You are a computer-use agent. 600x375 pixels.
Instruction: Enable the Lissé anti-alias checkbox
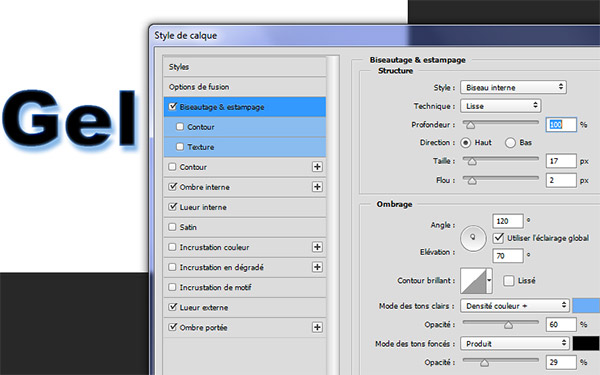click(509, 280)
